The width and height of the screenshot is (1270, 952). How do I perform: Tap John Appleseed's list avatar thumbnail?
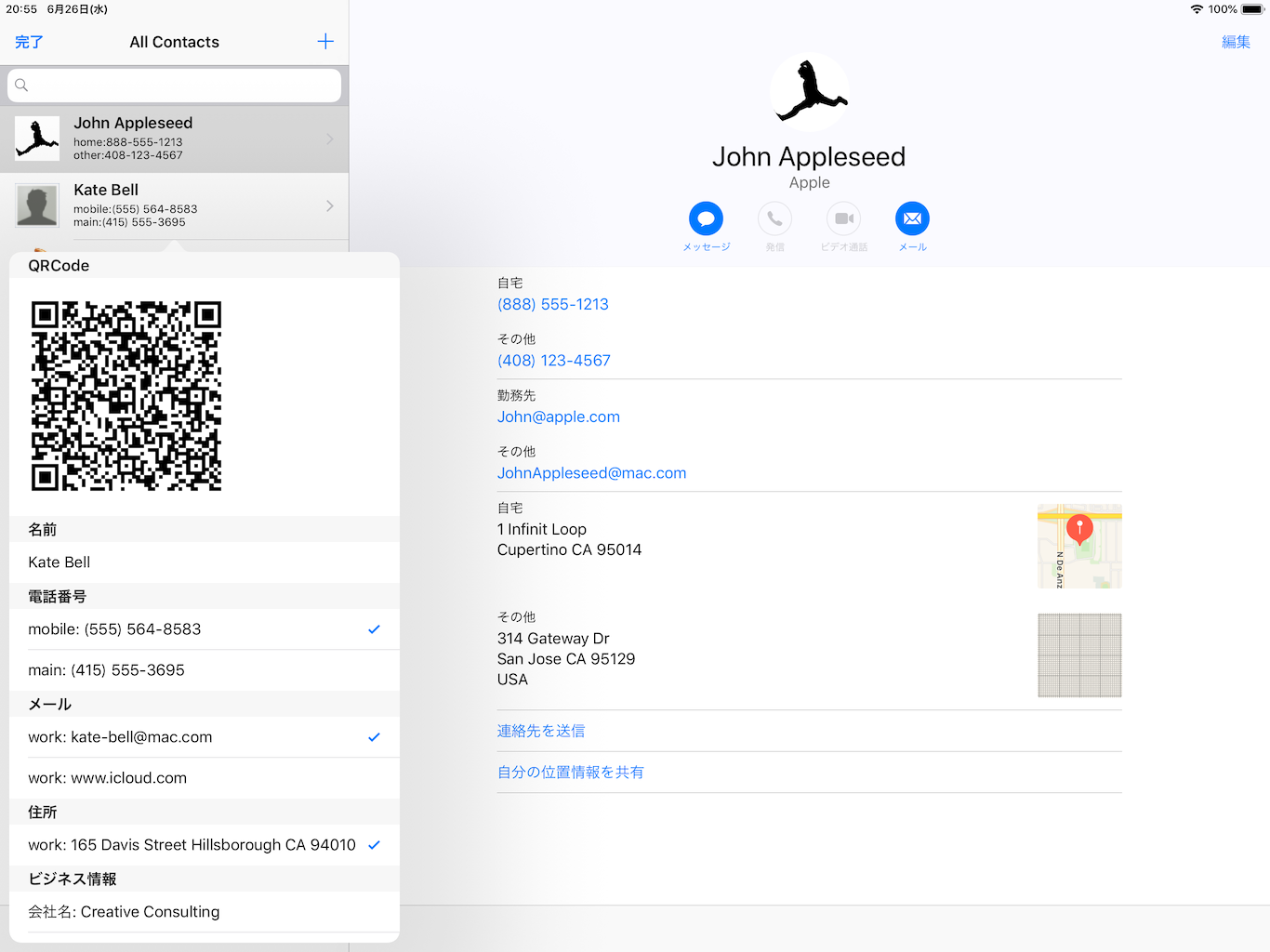(x=37, y=139)
